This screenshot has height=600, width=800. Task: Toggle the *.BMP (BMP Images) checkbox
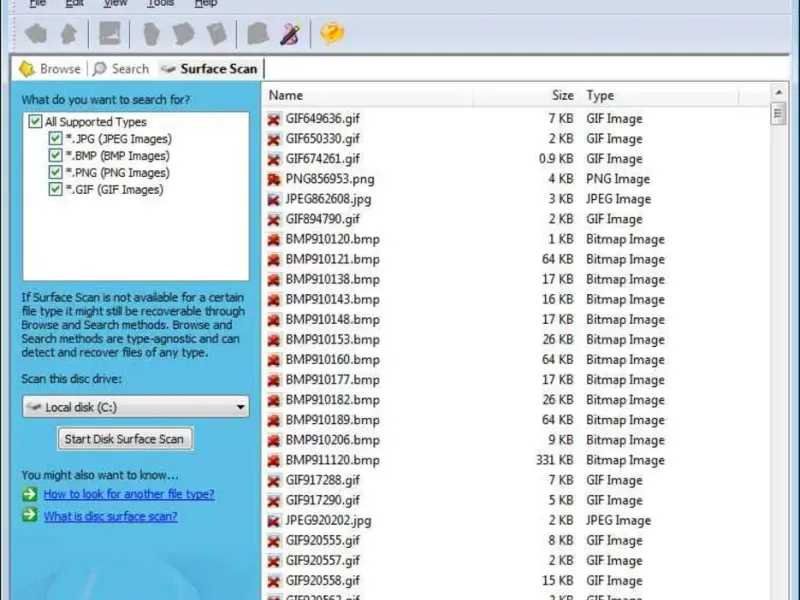(55, 155)
